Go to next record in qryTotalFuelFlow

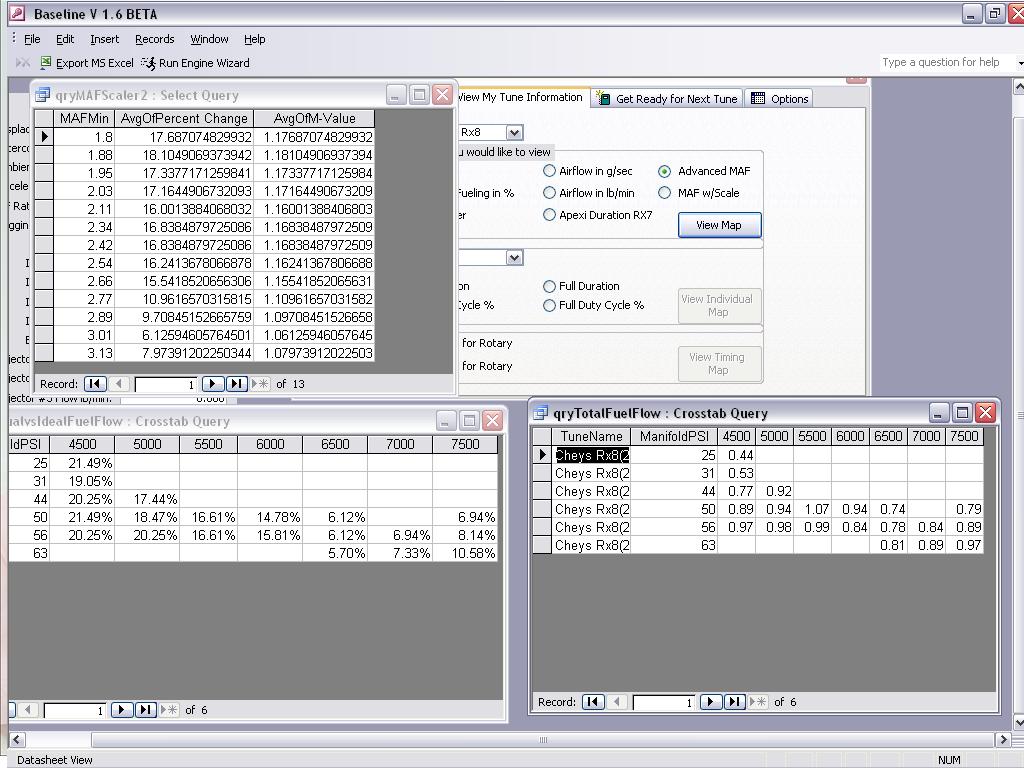[x=711, y=702]
